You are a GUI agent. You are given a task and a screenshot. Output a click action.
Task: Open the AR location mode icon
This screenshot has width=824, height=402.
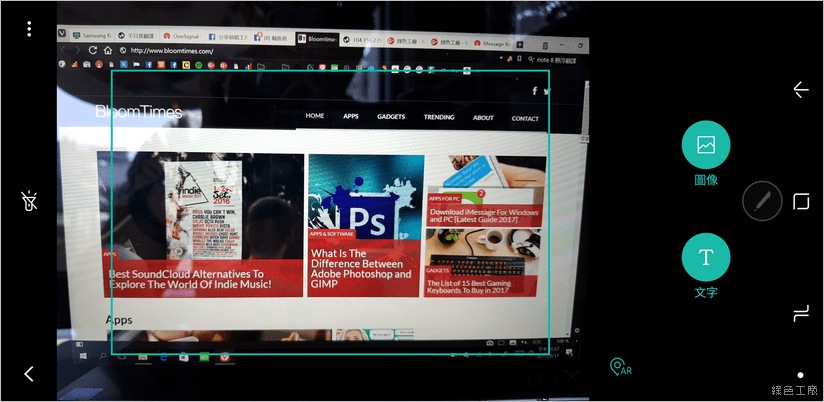coord(621,367)
